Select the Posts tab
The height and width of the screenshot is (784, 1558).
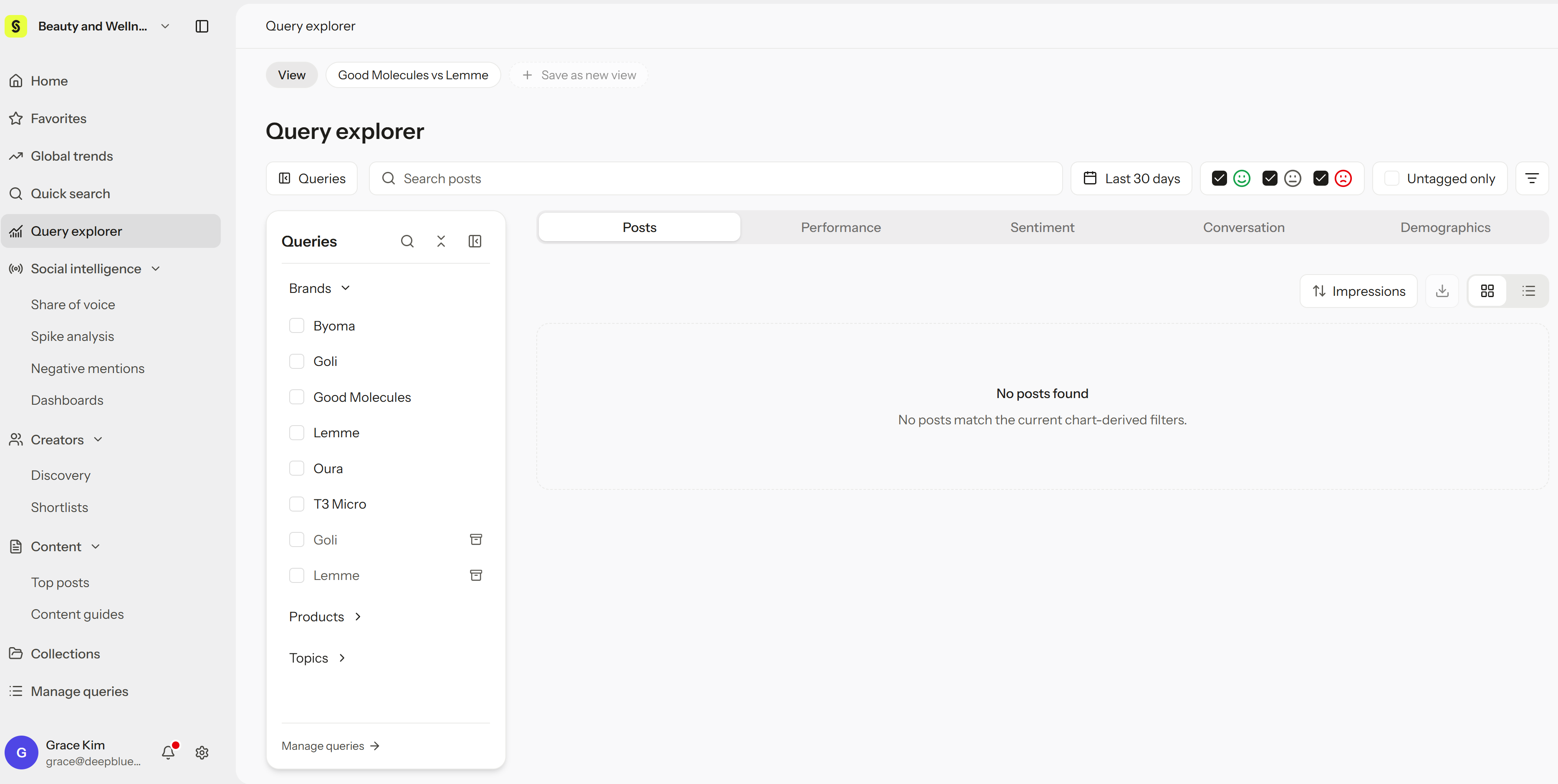click(x=639, y=227)
